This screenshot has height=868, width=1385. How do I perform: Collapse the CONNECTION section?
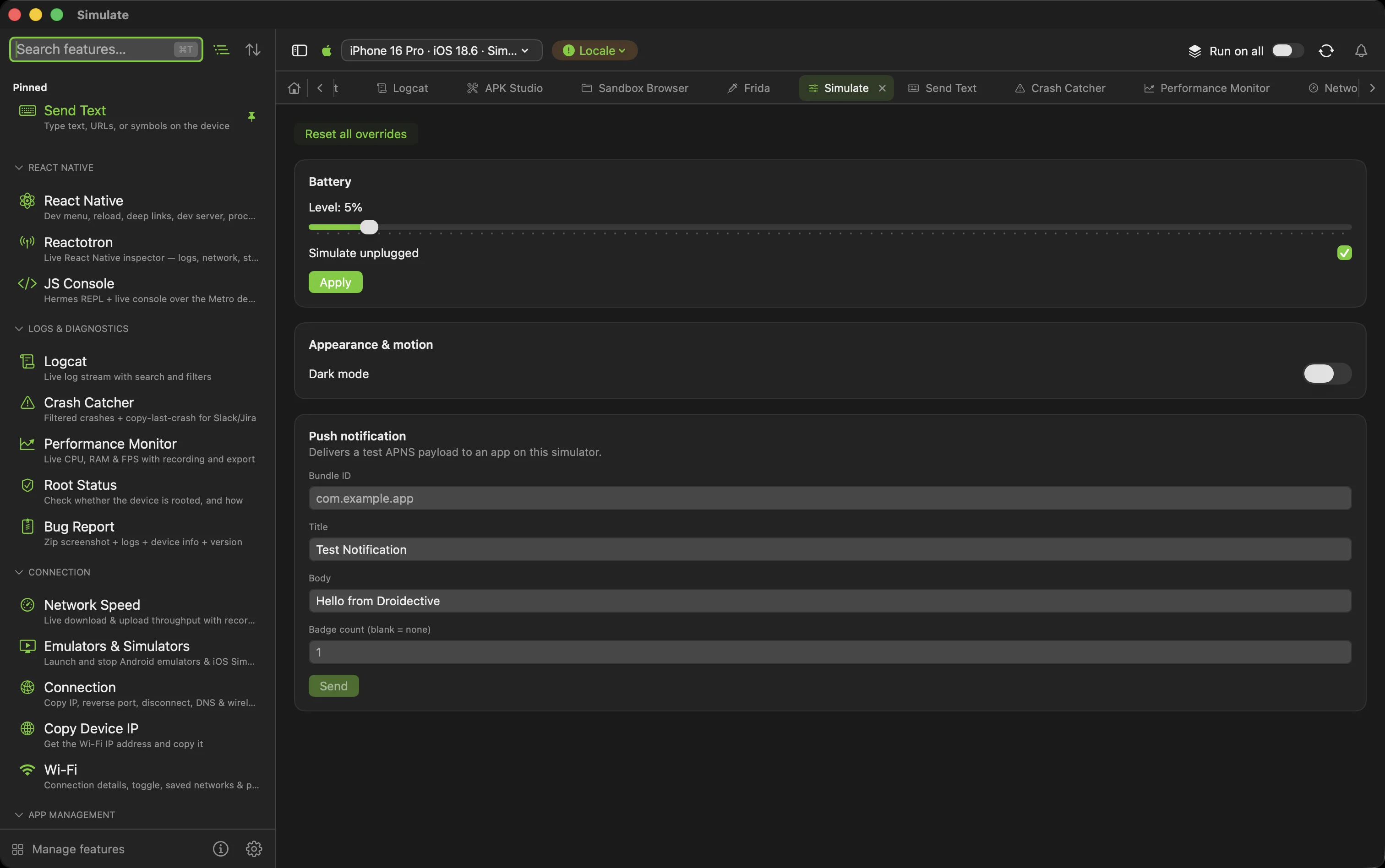pos(19,572)
